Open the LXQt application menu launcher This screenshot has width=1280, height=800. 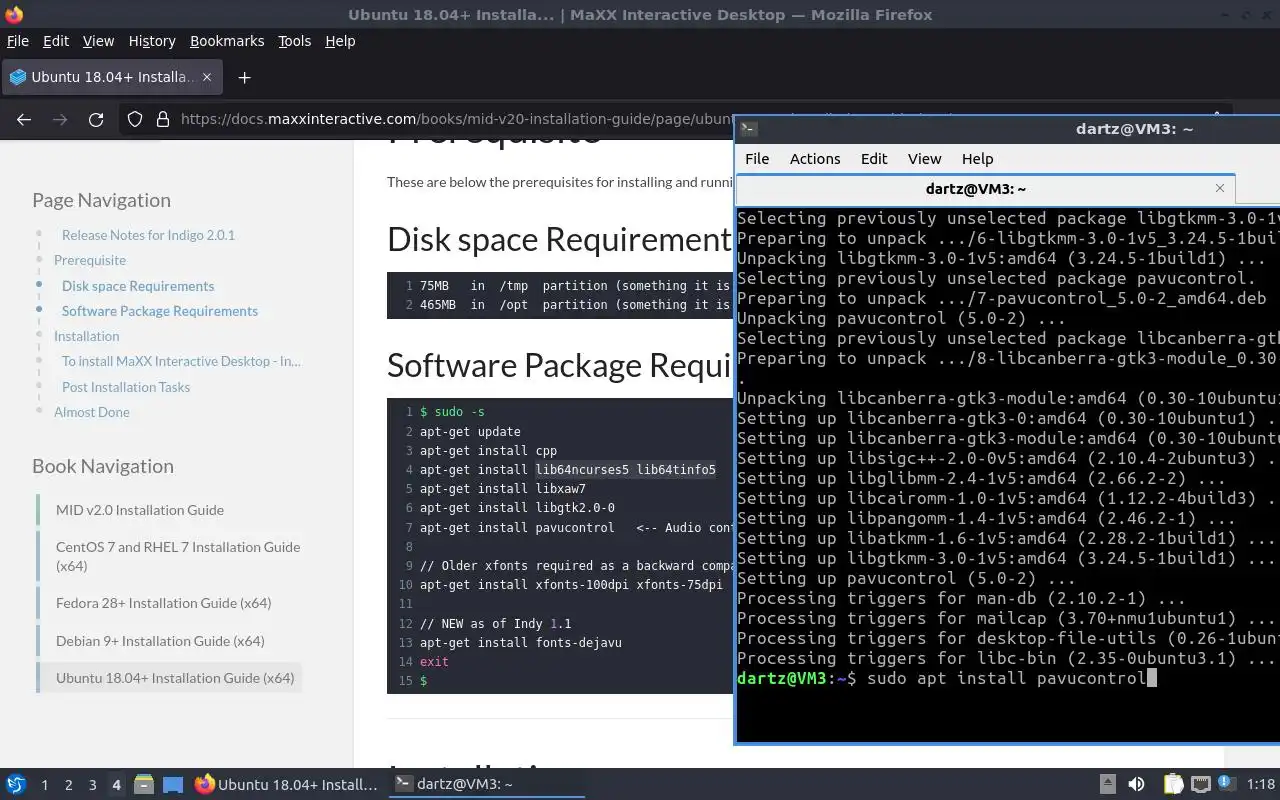(x=15, y=784)
